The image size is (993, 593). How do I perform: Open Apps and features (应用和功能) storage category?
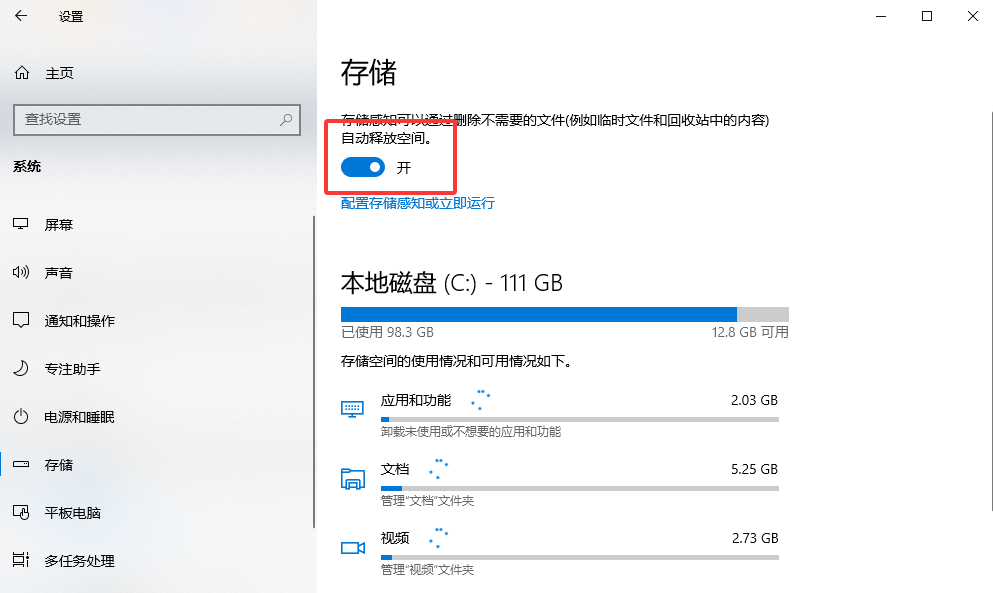pyautogui.click(x=416, y=400)
